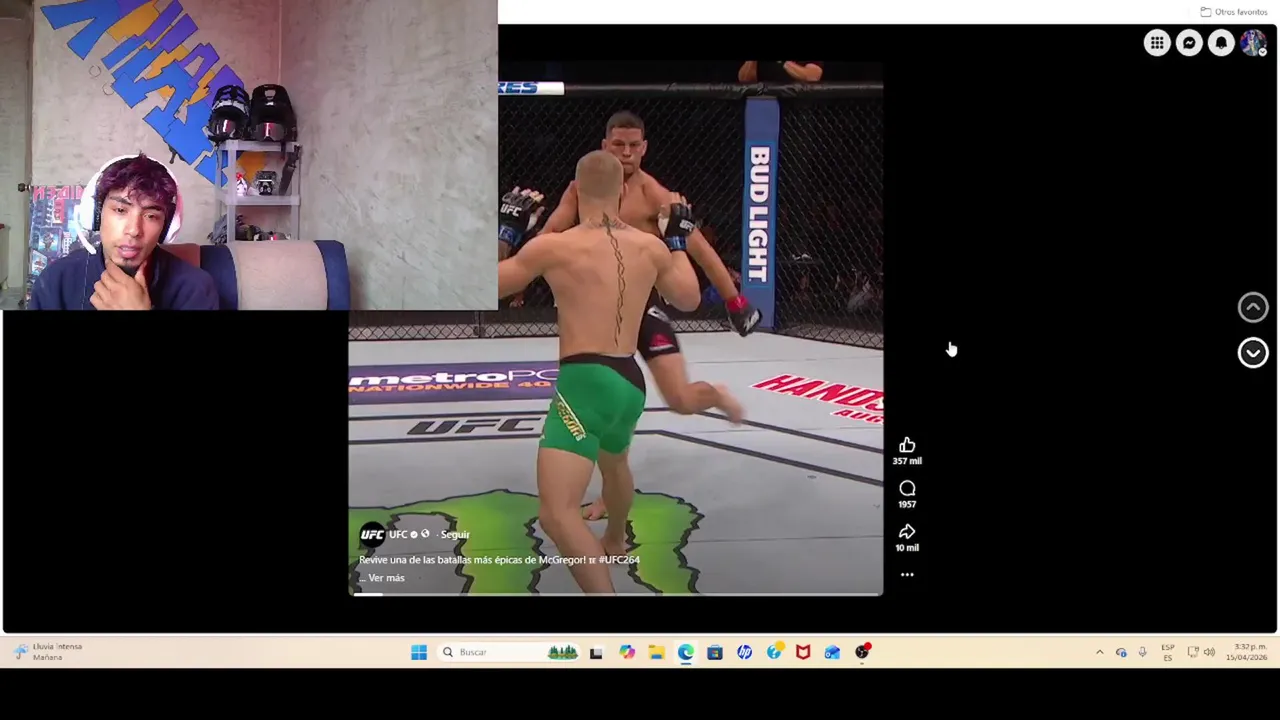Click the microphone tray icon
1280x720 pixels.
tap(1142, 652)
